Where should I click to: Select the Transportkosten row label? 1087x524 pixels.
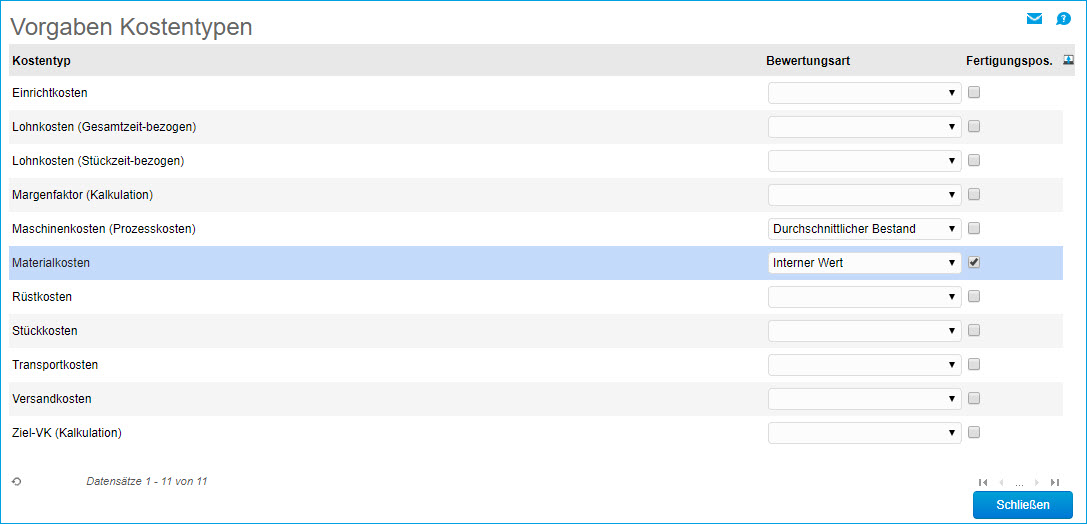tap(55, 365)
